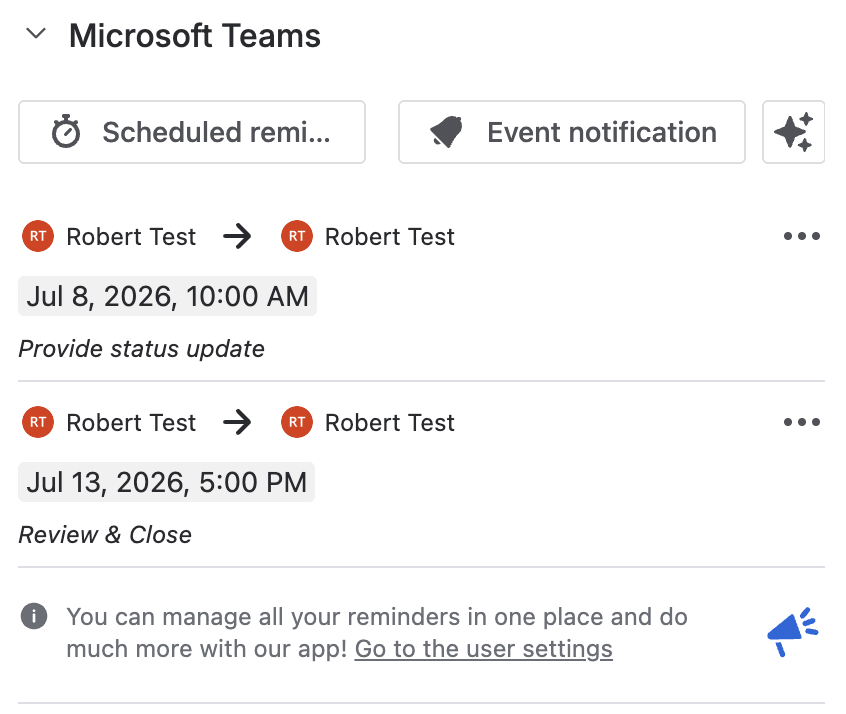Screen dimensions: 846x714
Task: Open more options for Provide status update reminder
Action: 802,236
